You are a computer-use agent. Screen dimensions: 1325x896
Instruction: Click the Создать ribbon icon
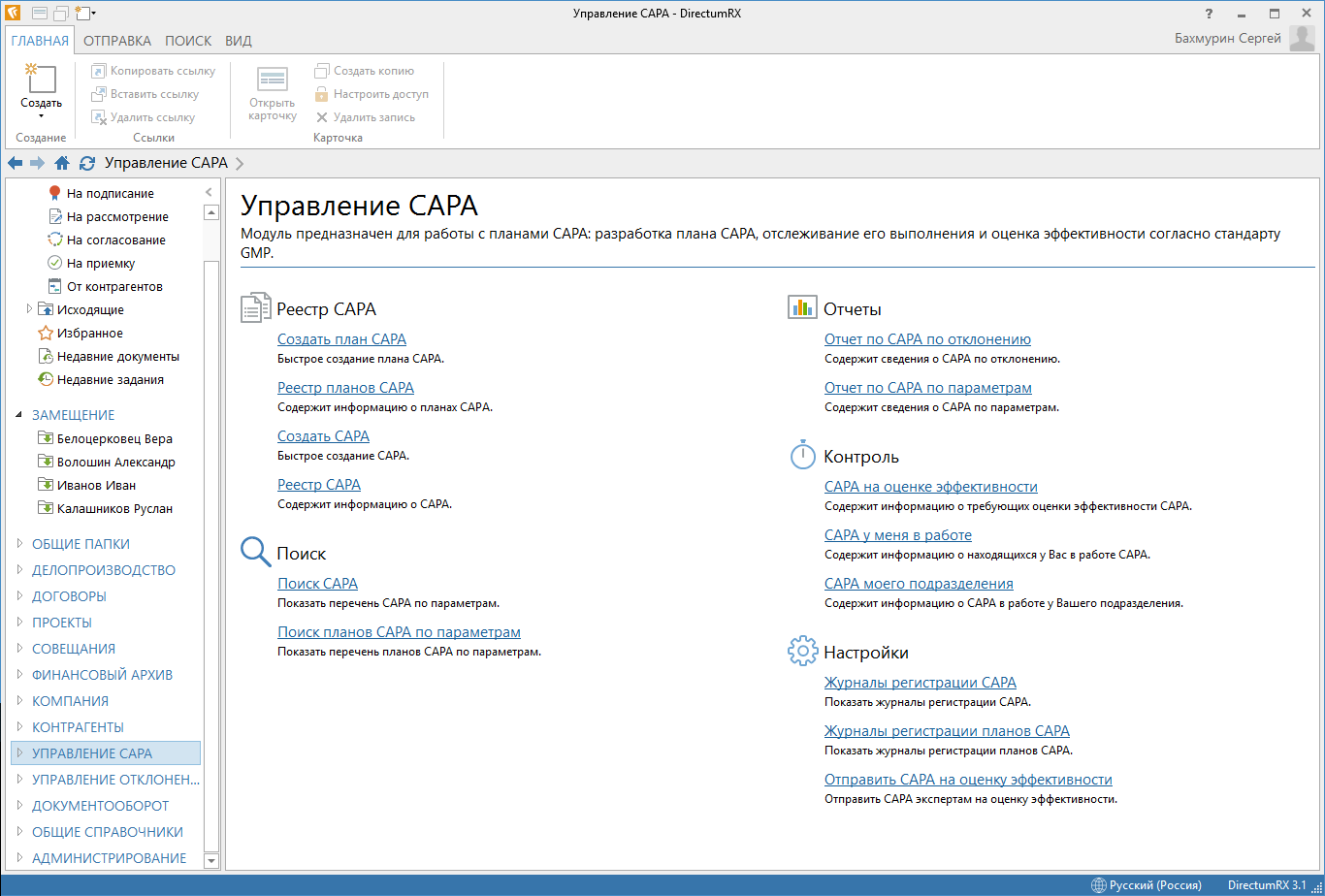pos(41,80)
